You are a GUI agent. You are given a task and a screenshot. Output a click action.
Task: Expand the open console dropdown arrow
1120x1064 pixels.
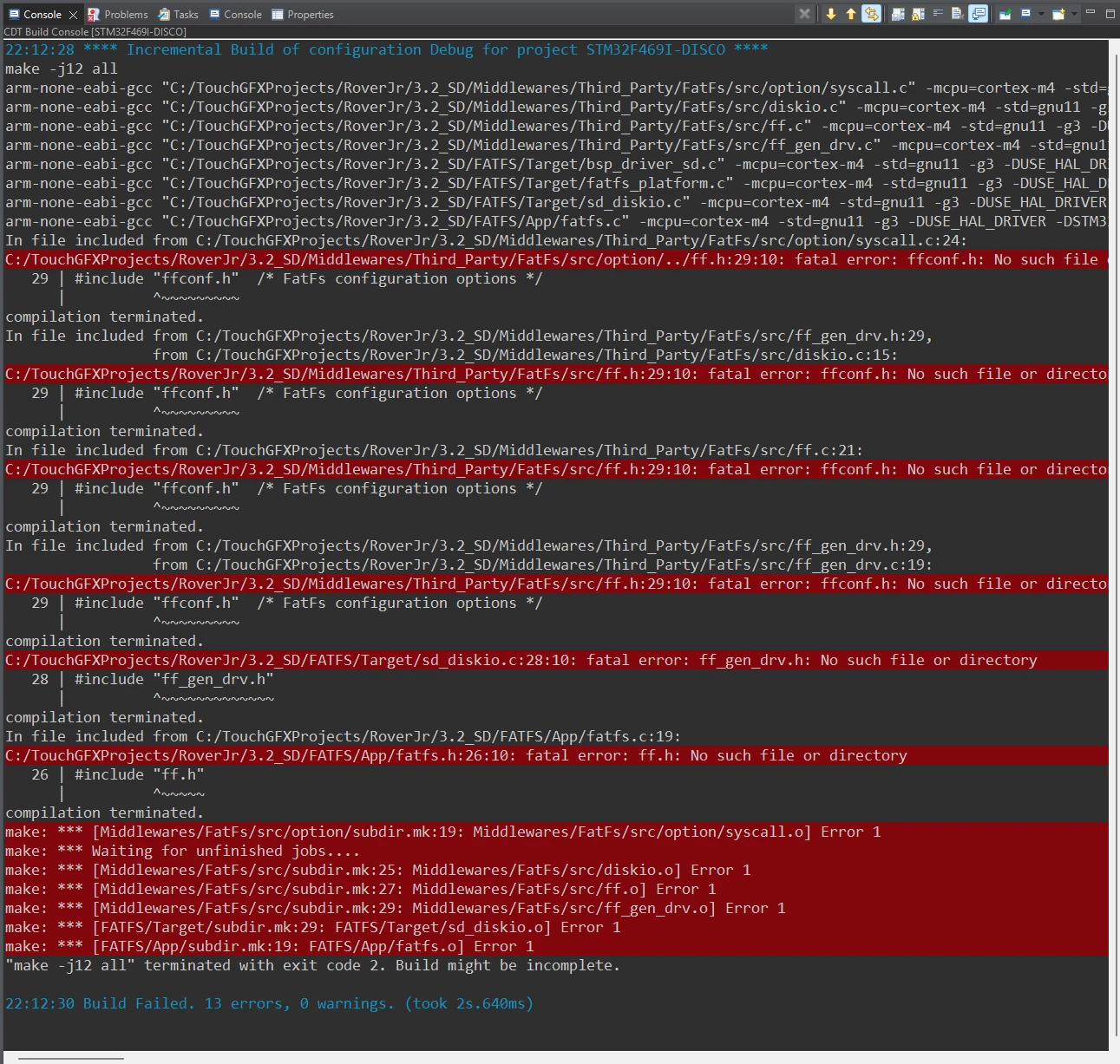click(1074, 14)
